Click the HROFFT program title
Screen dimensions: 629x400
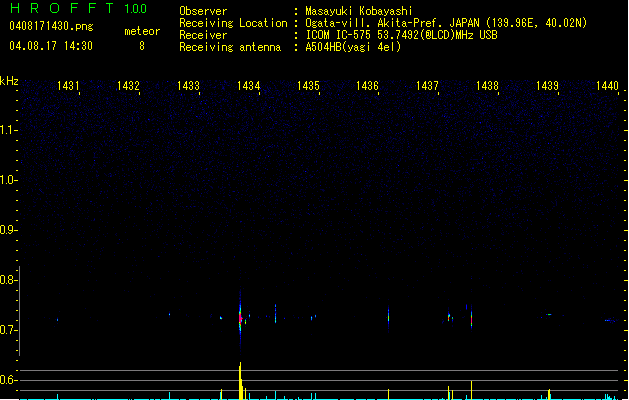pos(62,8)
